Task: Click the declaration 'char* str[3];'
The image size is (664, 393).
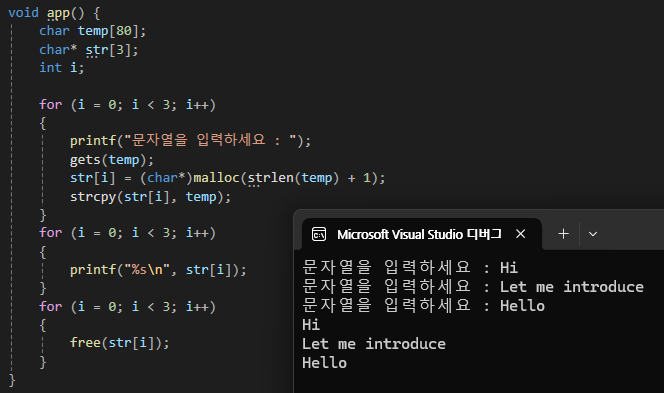Action: [x=89, y=50]
